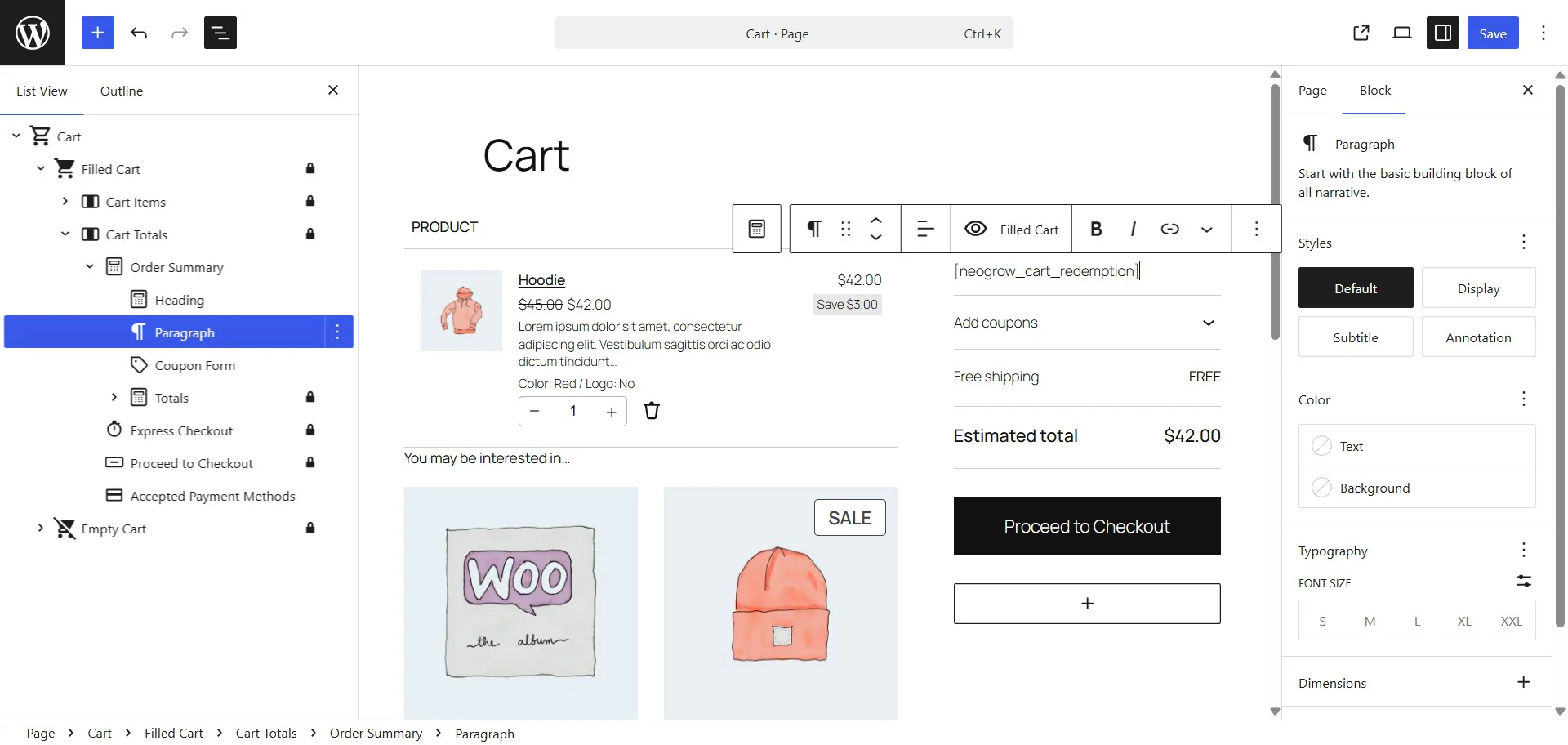Move block up with up chevron
Screen dimensions: 1568x745
[876, 221]
